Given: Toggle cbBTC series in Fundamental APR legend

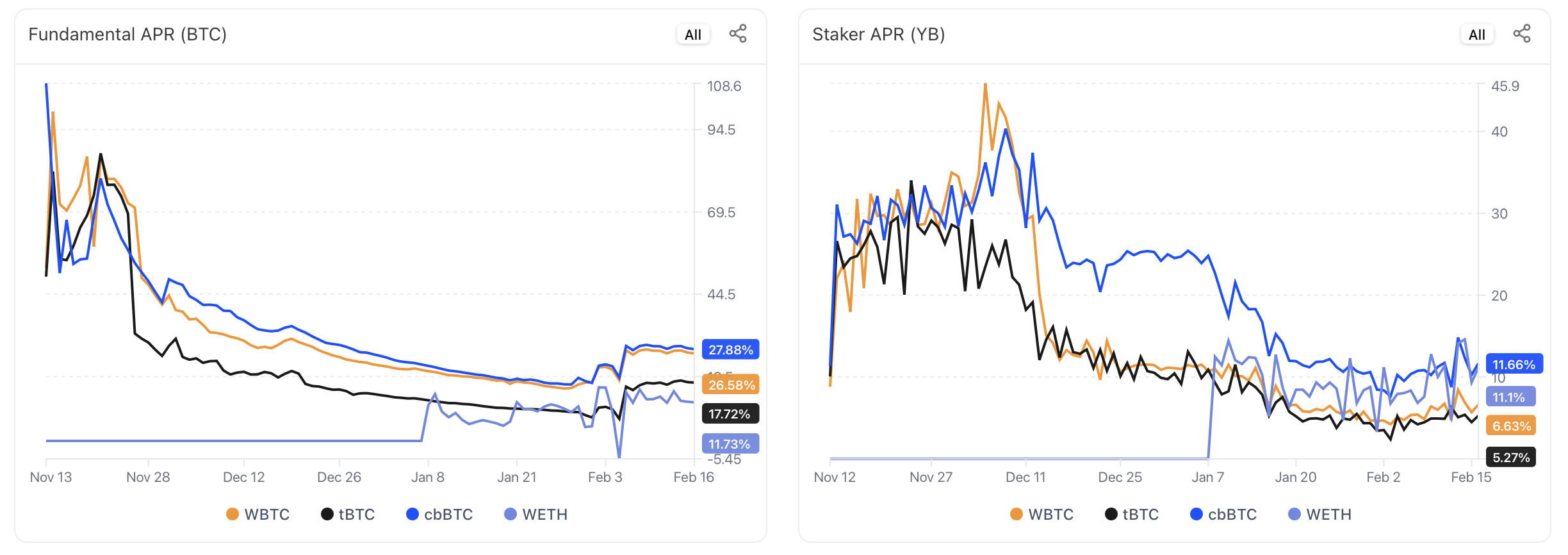Looking at the screenshot, I should (x=439, y=515).
